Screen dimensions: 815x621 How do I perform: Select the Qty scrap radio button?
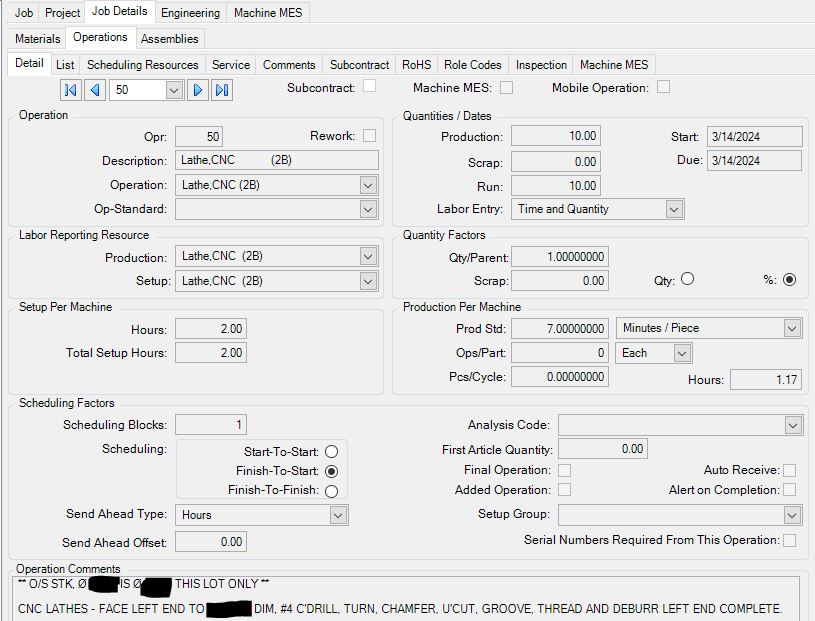tap(687, 279)
